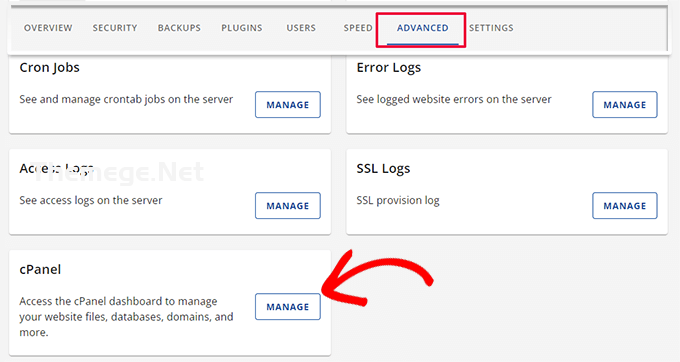Click the highlighted Advanced tab
The width and height of the screenshot is (680, 362).
[x=422, y=28]
